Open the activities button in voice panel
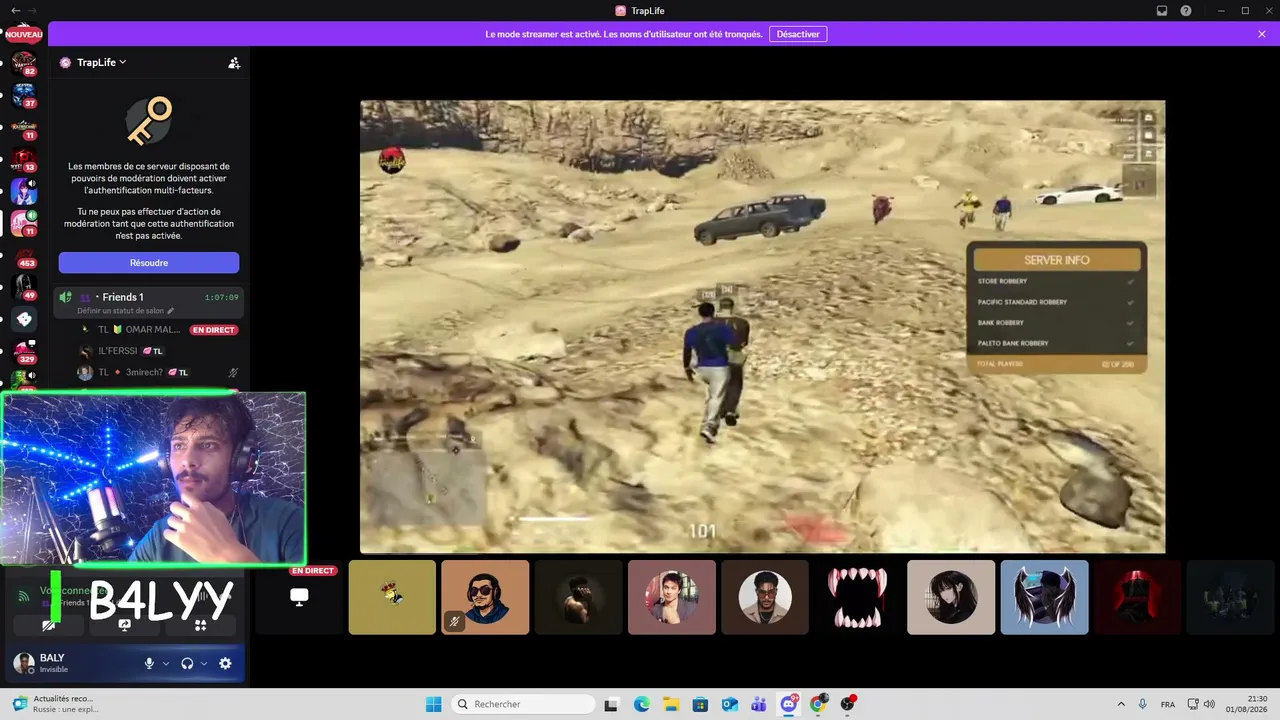Viewport: 1280px width, 720px height. point(200,625)
